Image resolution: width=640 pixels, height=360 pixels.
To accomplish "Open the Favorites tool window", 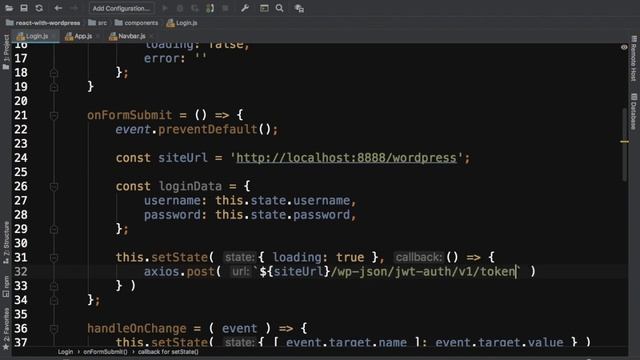I will point(6,329).
